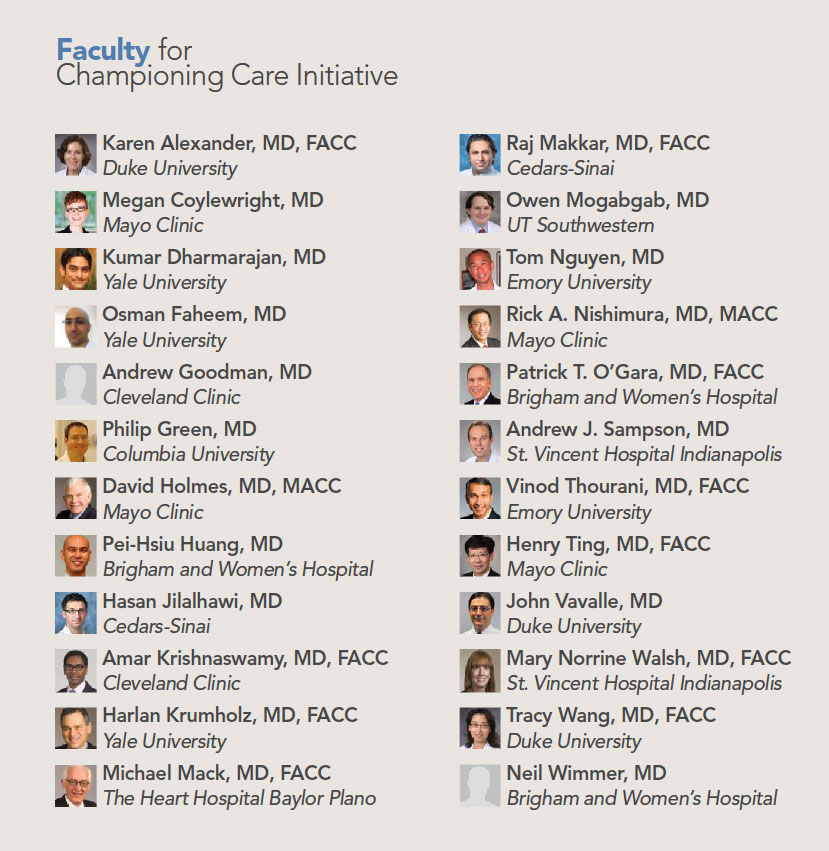Open Kumar Dharmarajan's name link
Viewport: 829px width, 851px height.
214,257
